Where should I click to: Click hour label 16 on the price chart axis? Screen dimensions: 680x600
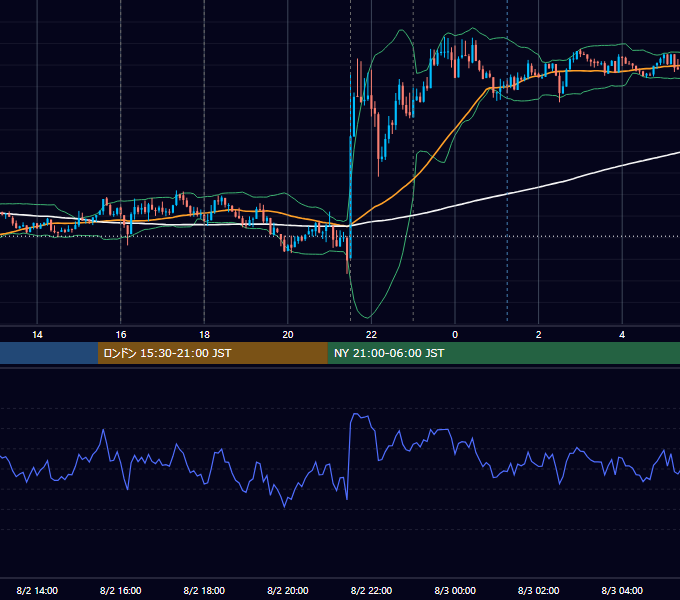(x=121, y=335)
